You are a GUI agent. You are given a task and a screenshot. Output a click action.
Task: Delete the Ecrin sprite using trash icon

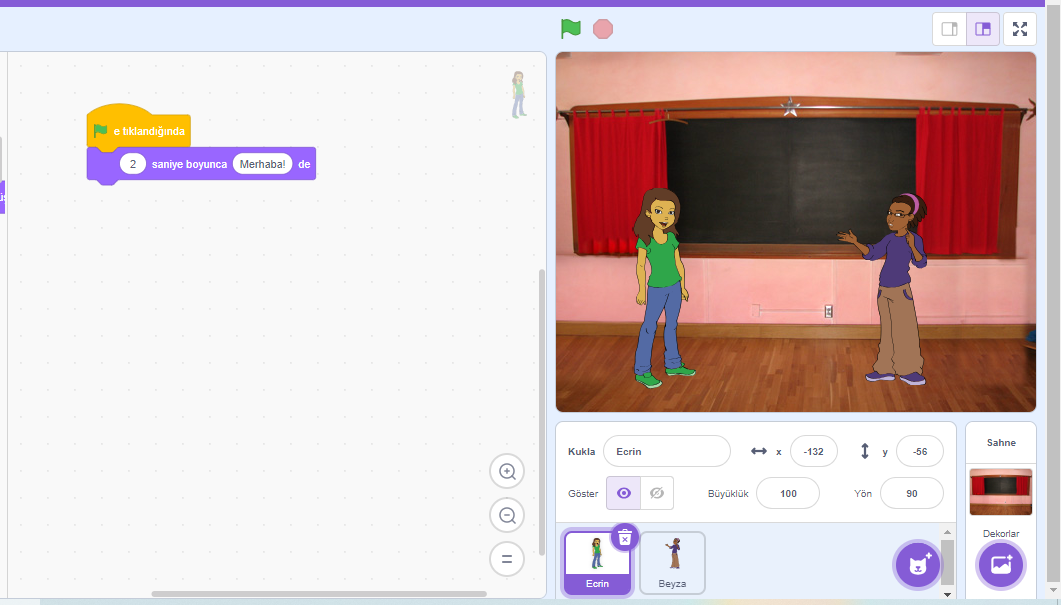pos(625,537)
